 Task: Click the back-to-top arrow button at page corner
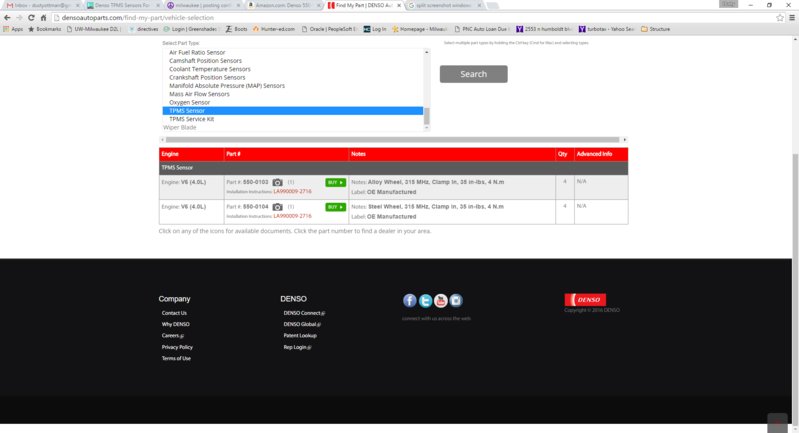[778, 423]
